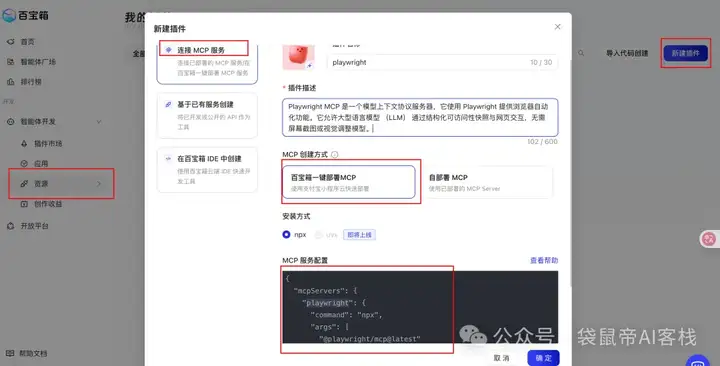Open 插件市场 in sidebar
Image resolution: width=720 pixels, height=366 pixels.
pyautogui.click(x=48, y=144)
